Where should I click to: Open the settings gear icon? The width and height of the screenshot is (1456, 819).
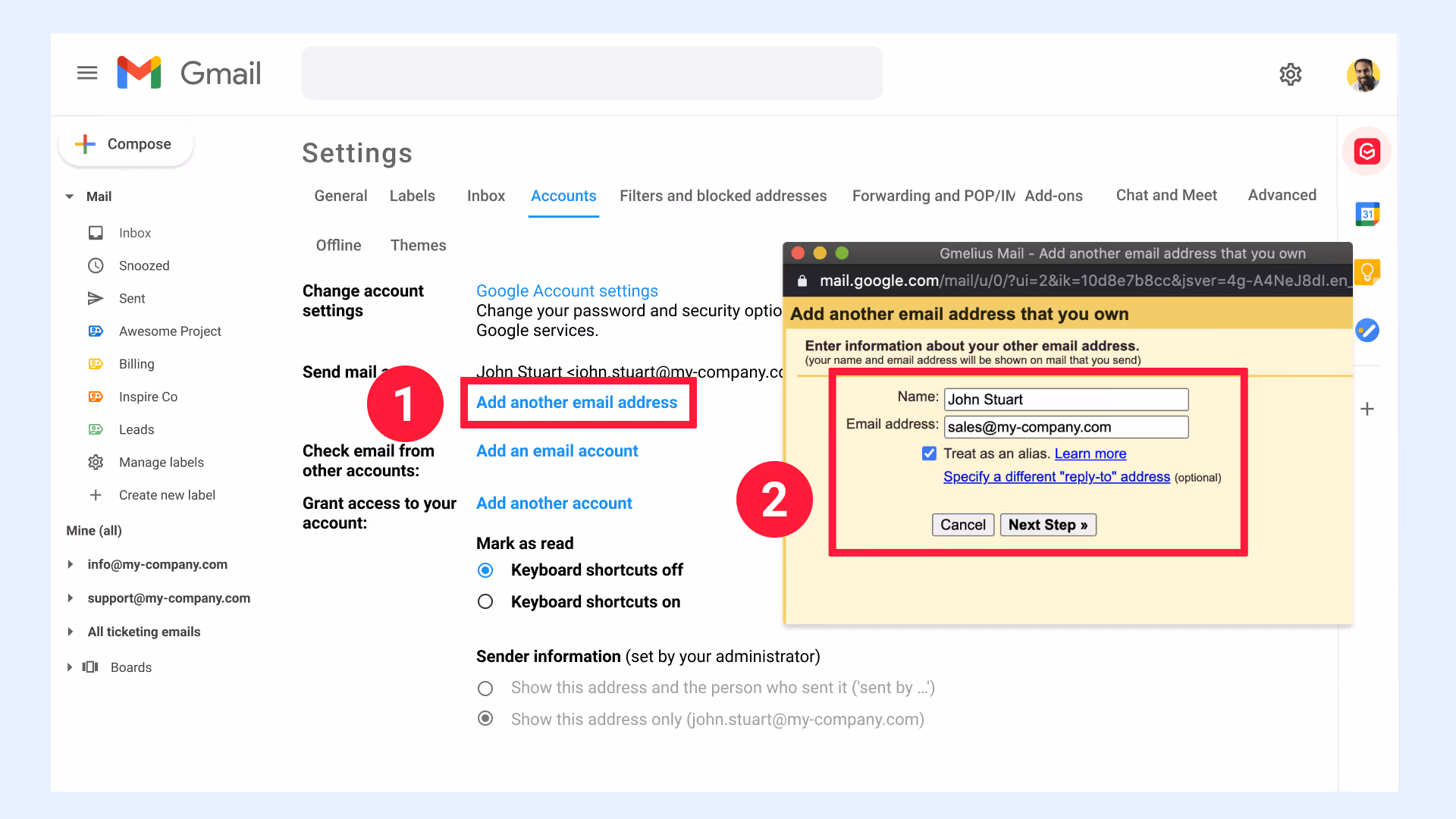pos(1290,74)
